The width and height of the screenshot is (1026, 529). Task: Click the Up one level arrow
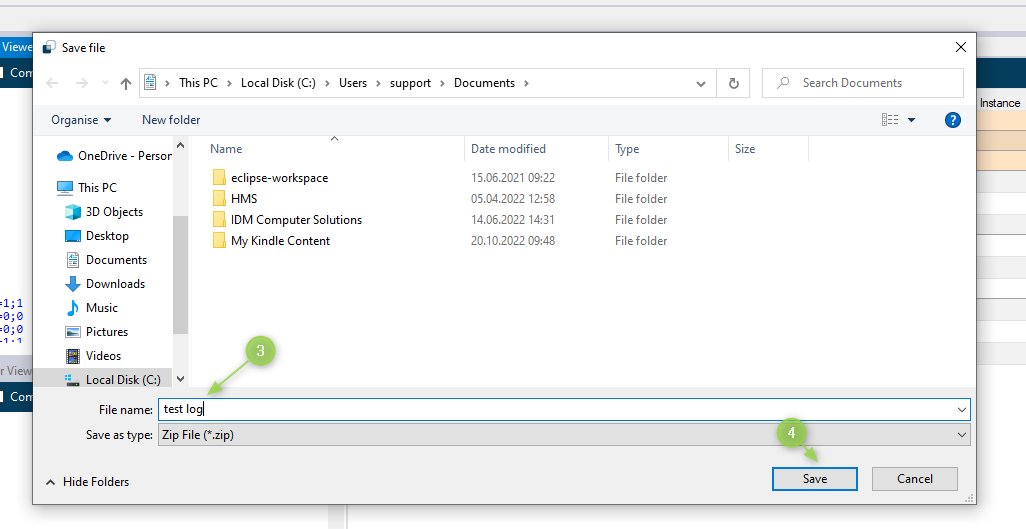coord(126,84)
